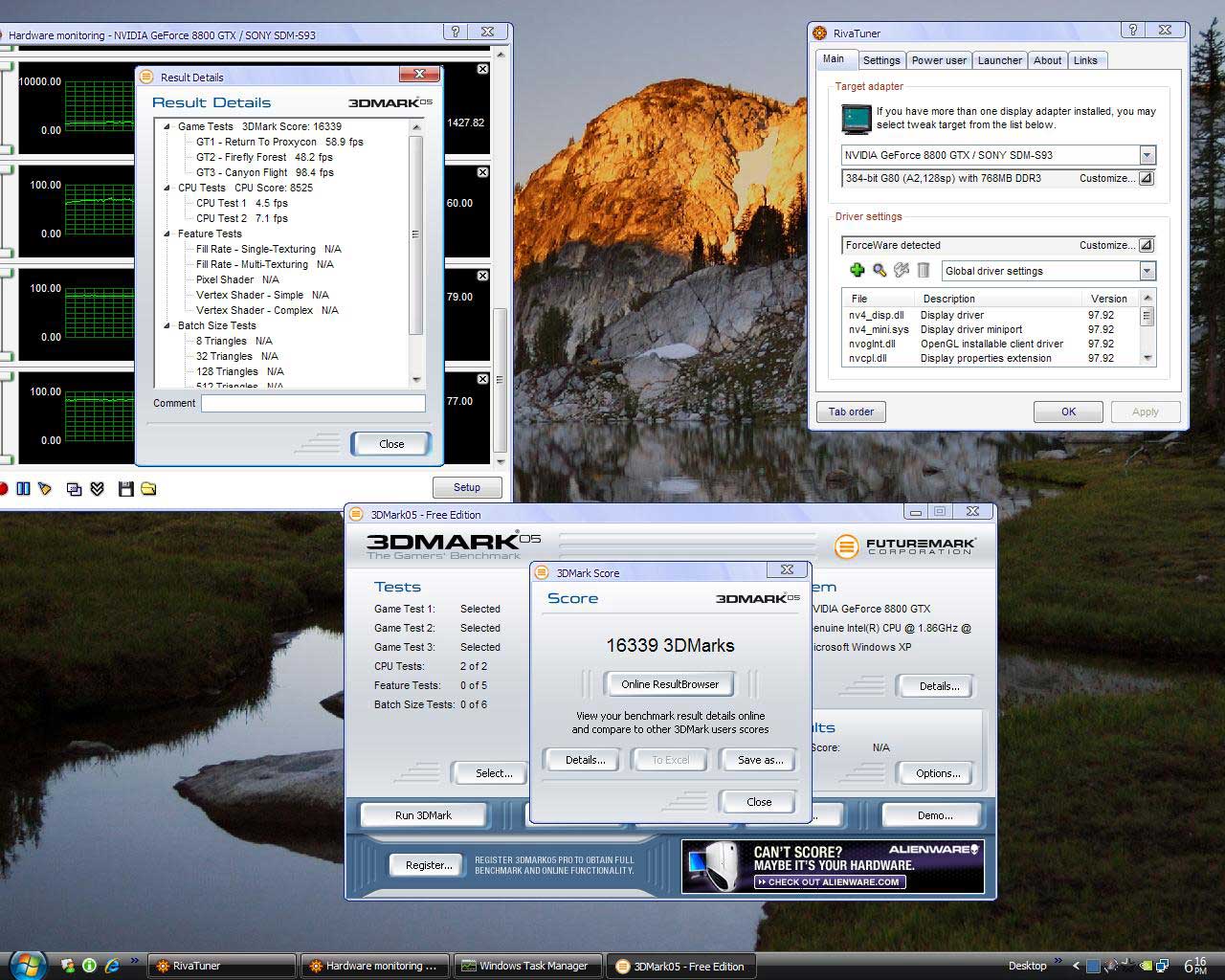Click the help question mark in Hardware monitoring title bar
The width and height of the screenshot is (1225, 980).
(457, 33)
